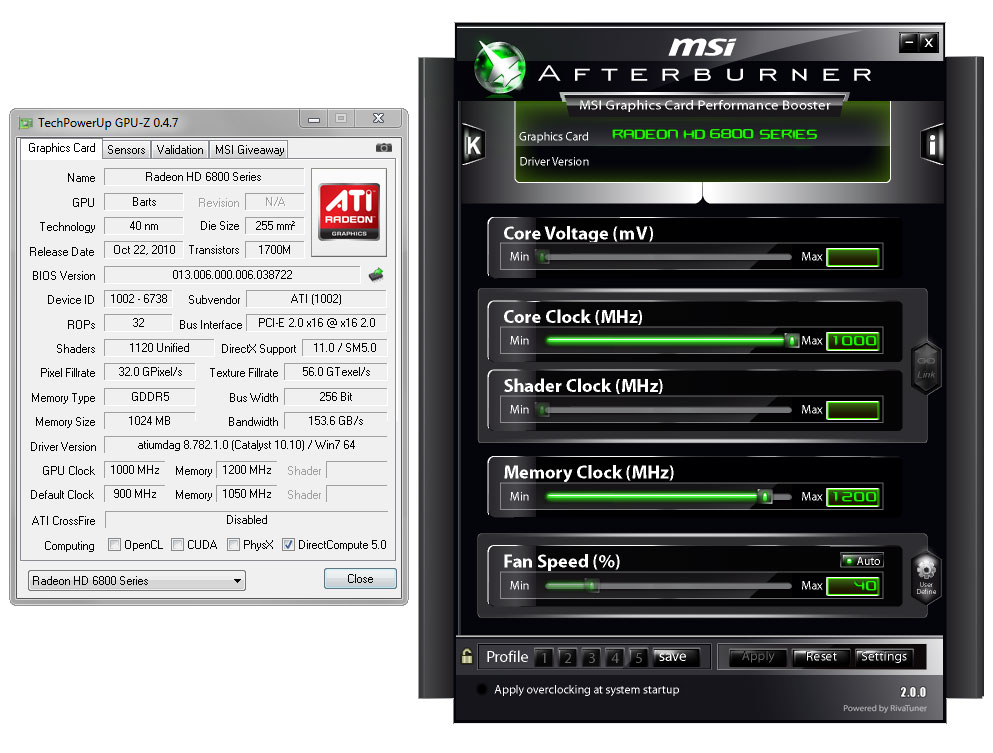Image resolution: width=993 pixels, height=753 pixels.
Task: Click the GPU-Z screenshot camera icon
Action: coord(384,148)
